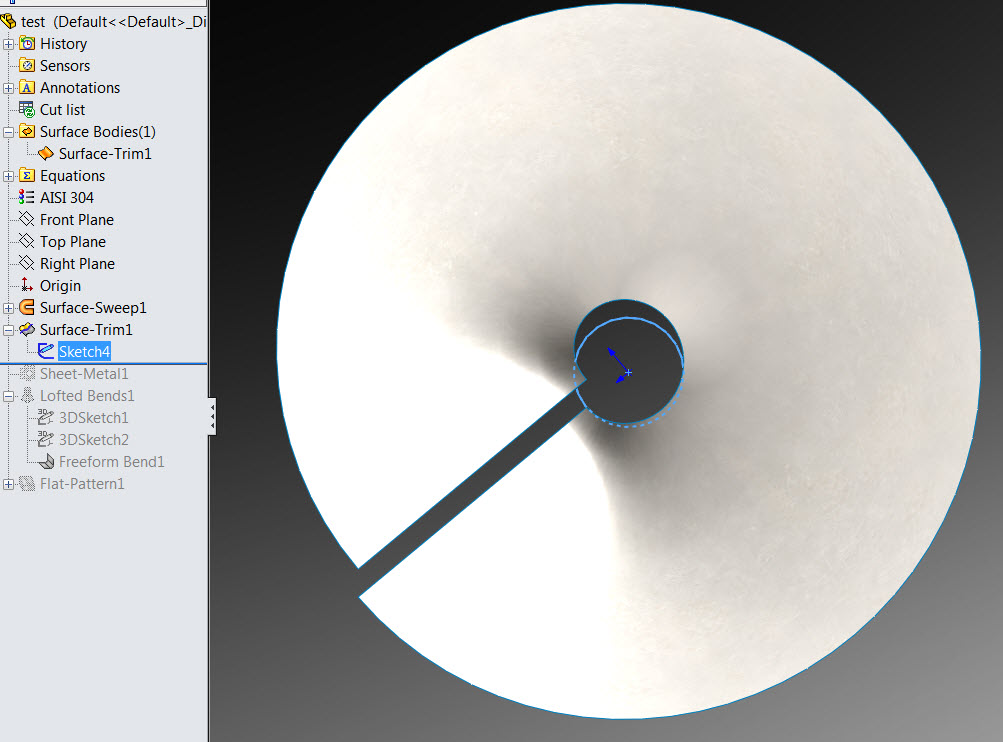Image resolution: width=1003 pixels, height=742 pixels.
Task: Expand the Annotations node
Action: click(x=8, y=88)
